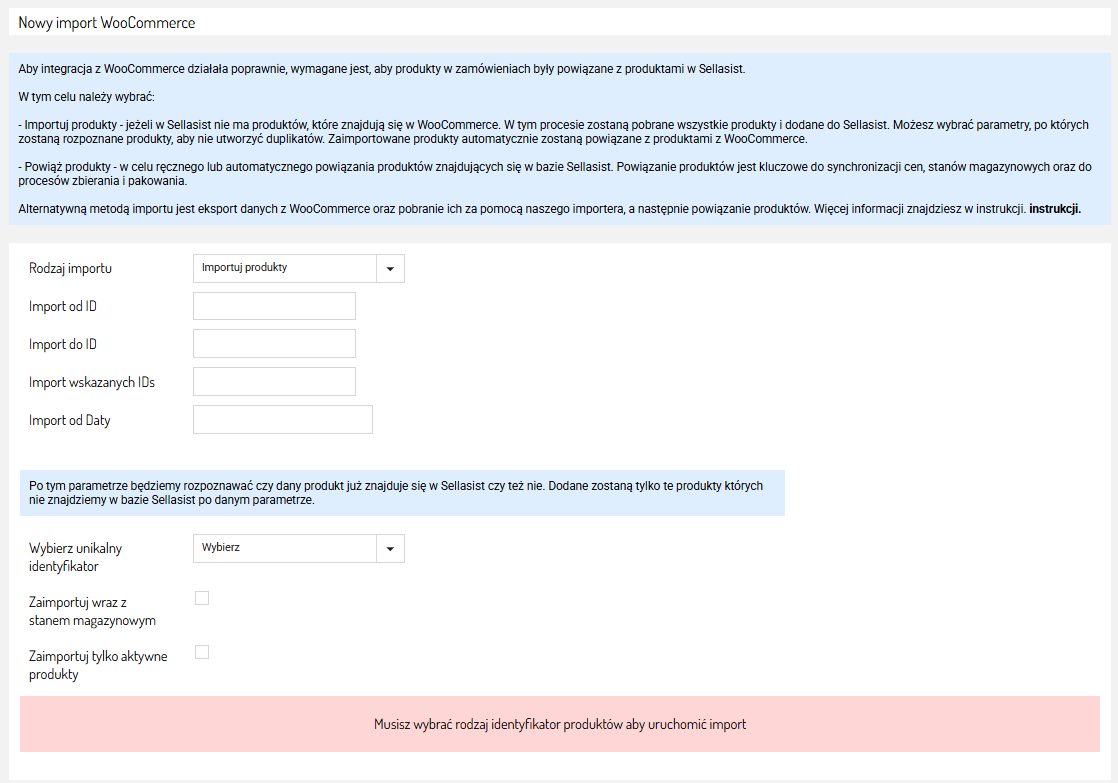Click the 'Import do ID' label text
Image resolution: width=1118 pixels, height=783 pixels.
(63, 345)
